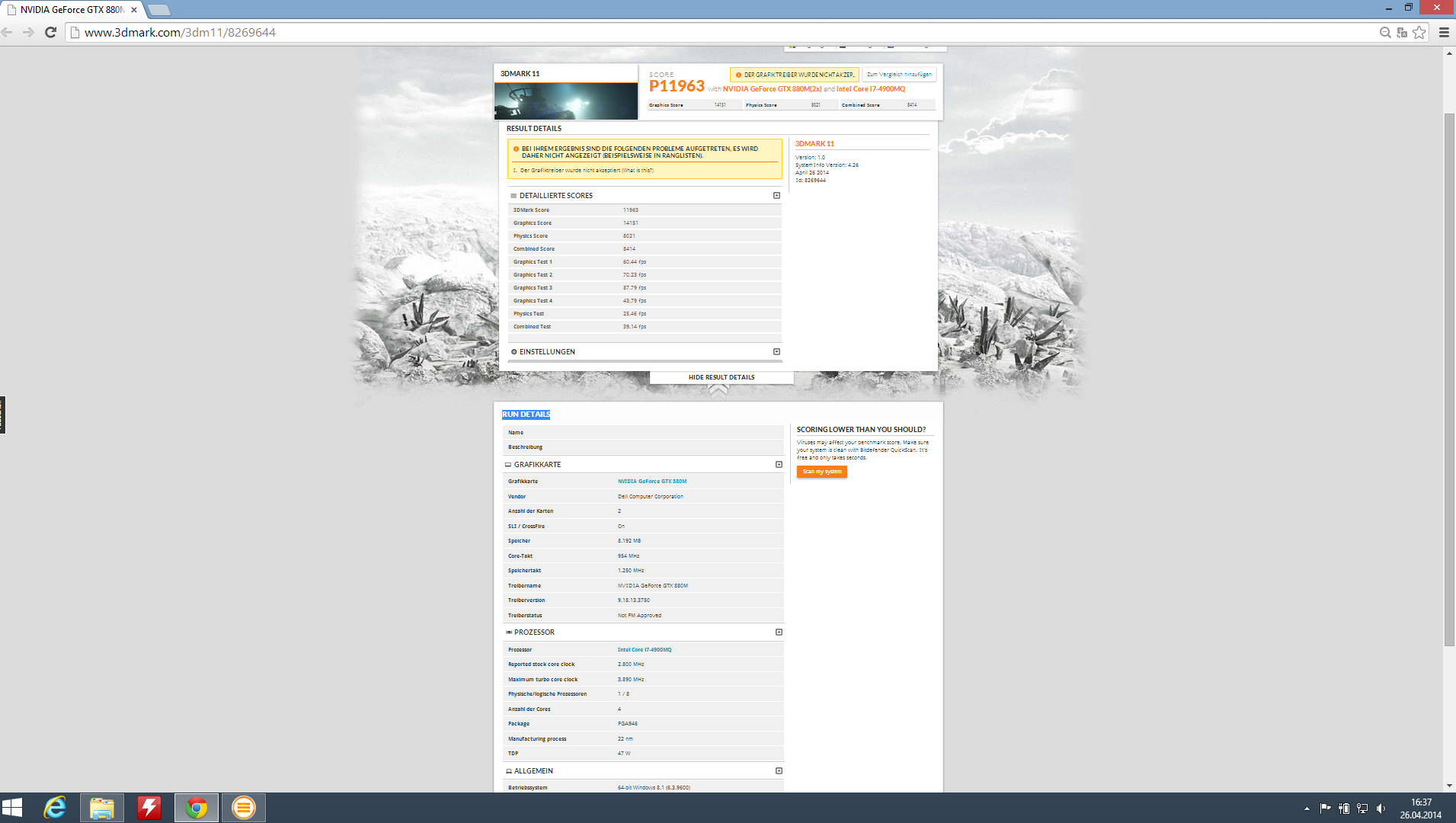
Task: Click the Allgemein section icon
Action: (508, 771)
